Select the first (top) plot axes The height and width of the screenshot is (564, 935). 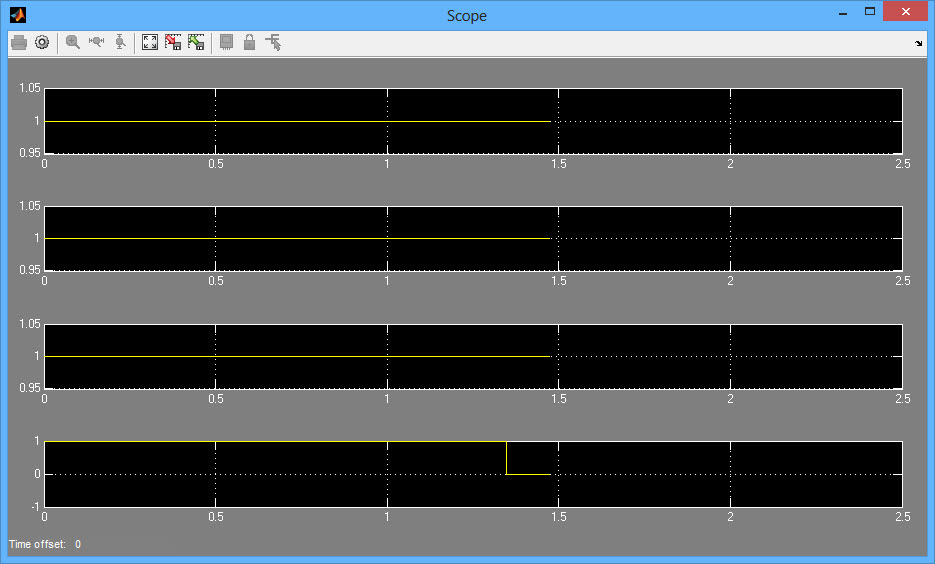[x=473, y=121]
